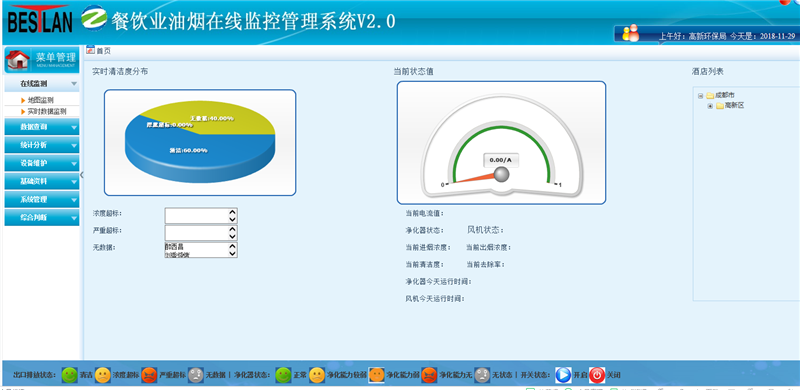This screenshot has height=390, width=800.
Task: Click down arrow of 无数据 list
Action: (233, 253)
